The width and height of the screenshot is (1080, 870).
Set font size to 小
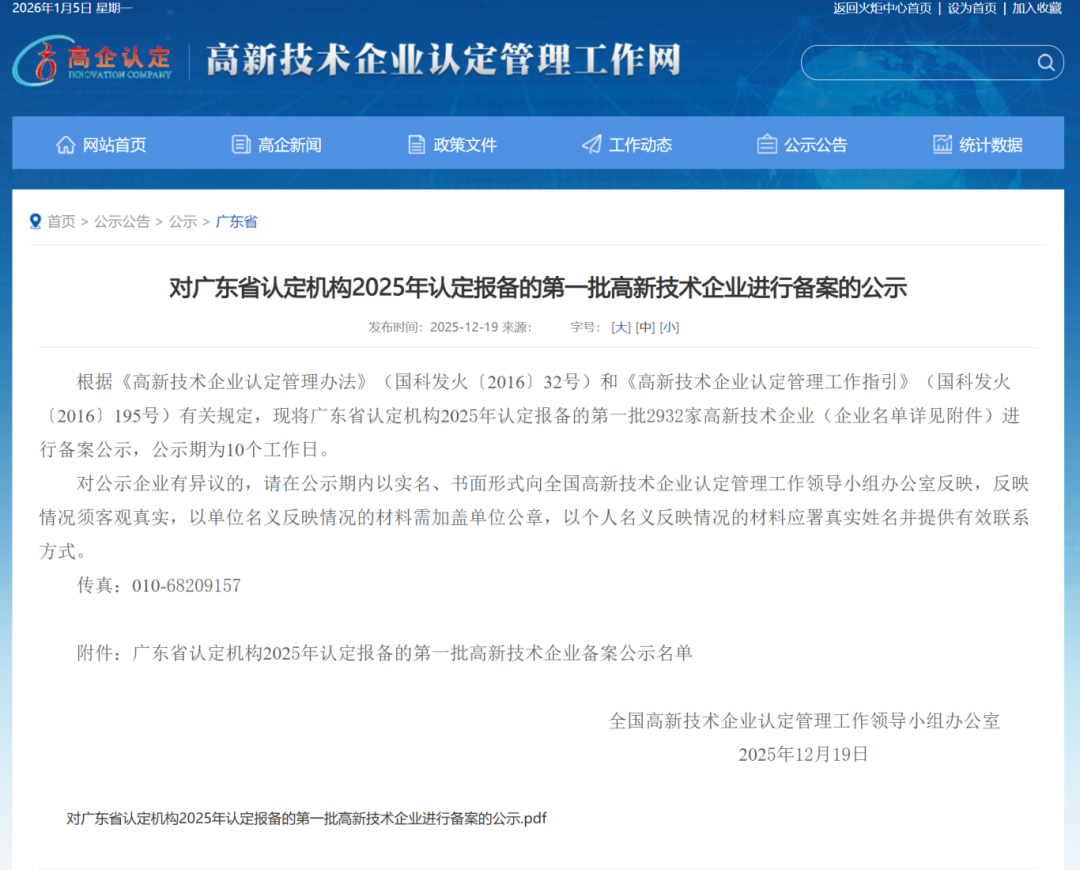pyautogui.click(x=669, y=327)
